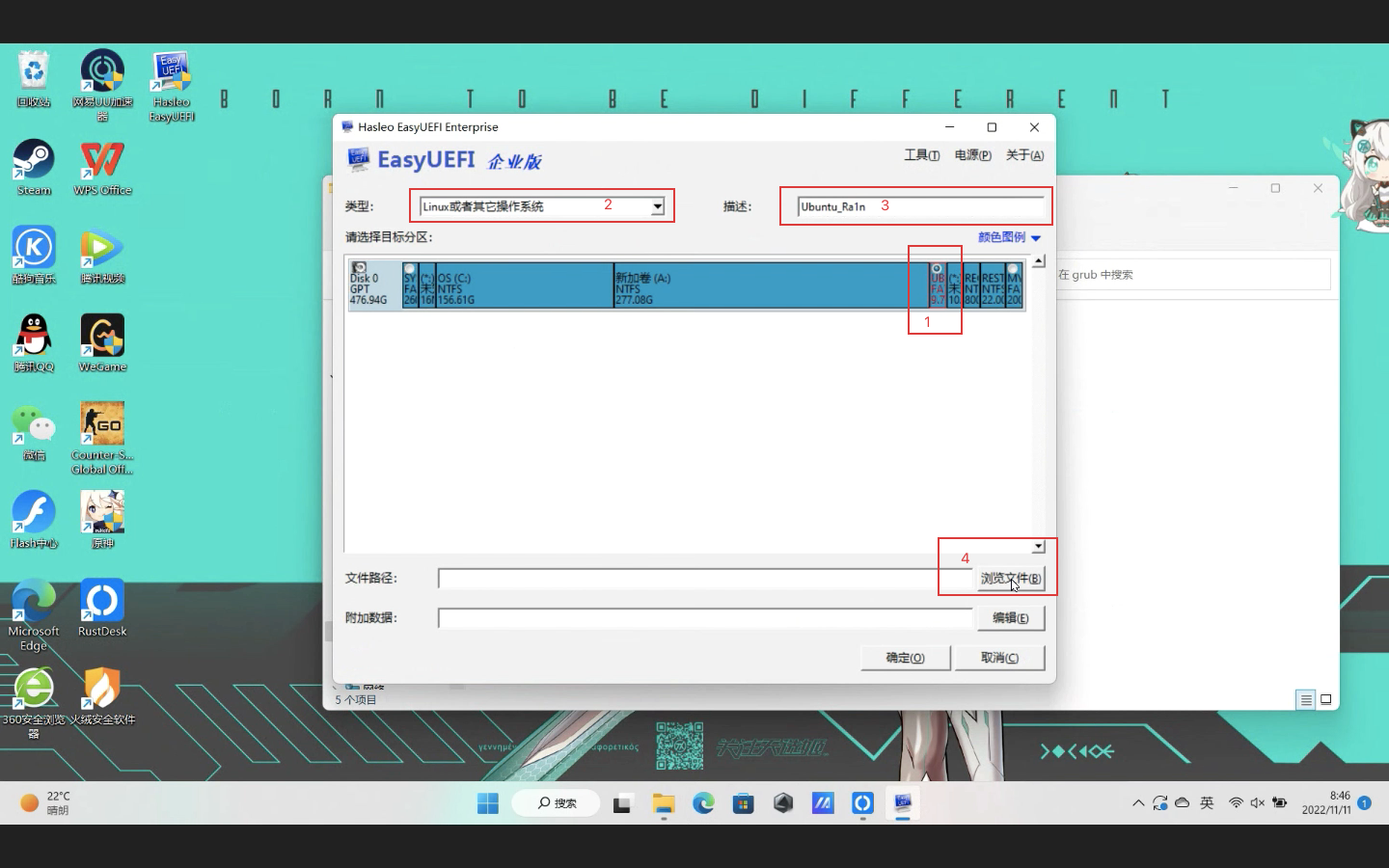Viewport: 1389px width, 868px height.
Task: Click the partition list scroll-up arrow
Action: click(1039, 261)
